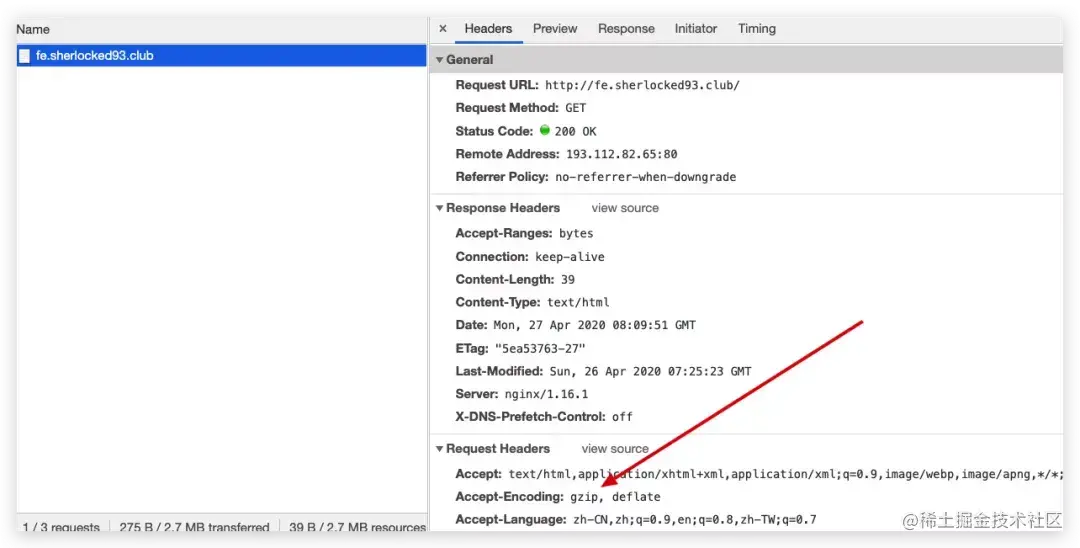1080x548 pixels.
Task: Close the request details pane with the X icon
Action: (x=443, y=29)
